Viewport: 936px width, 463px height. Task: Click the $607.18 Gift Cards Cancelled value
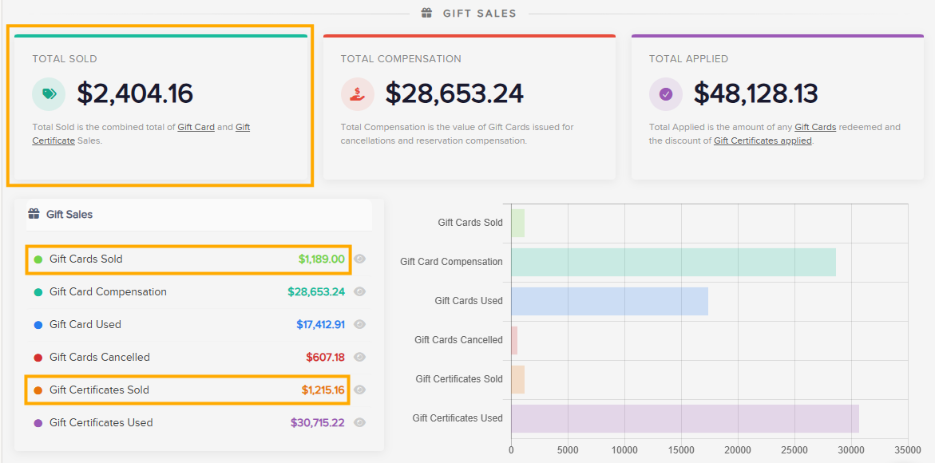[325, 357]
